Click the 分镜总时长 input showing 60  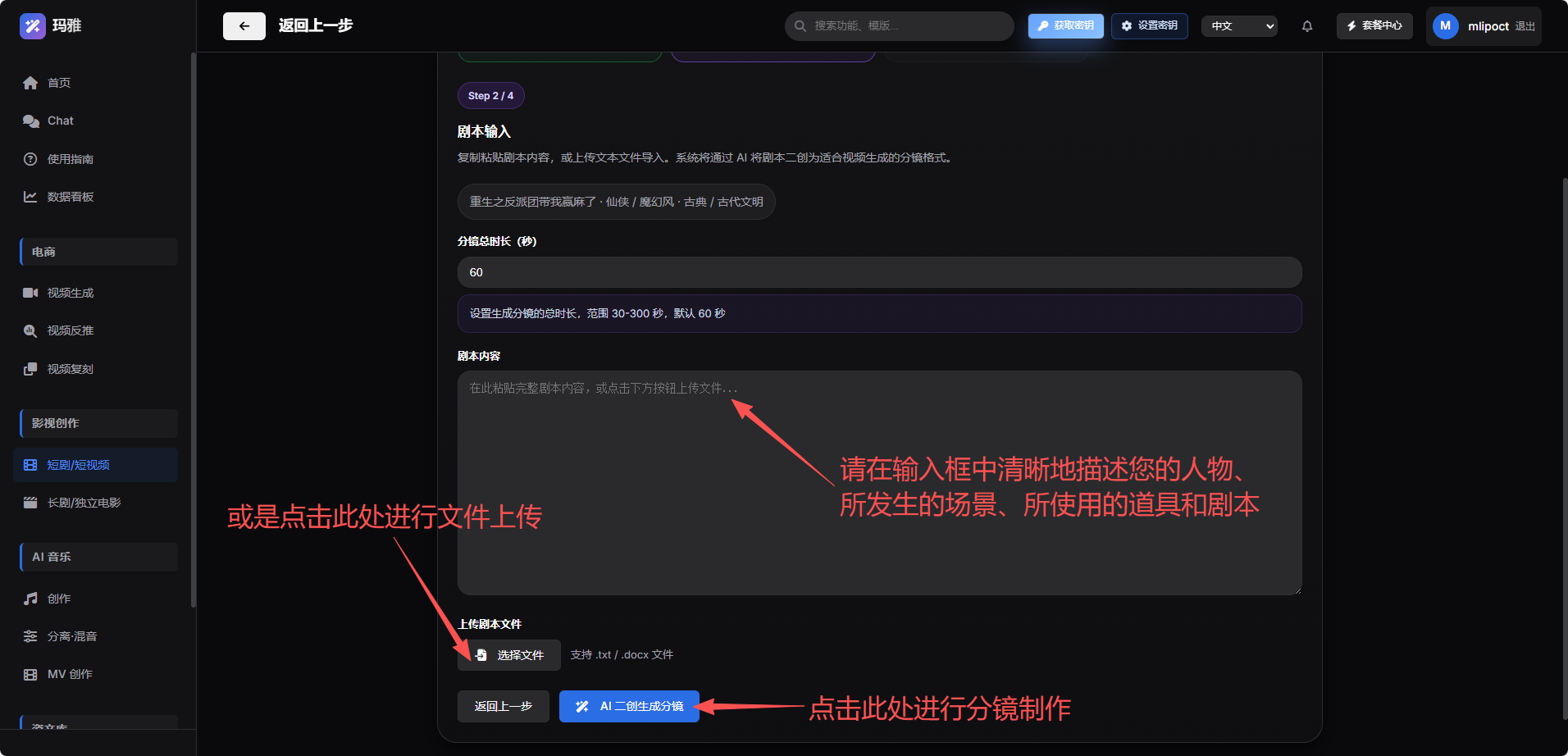tap(880, 272)
